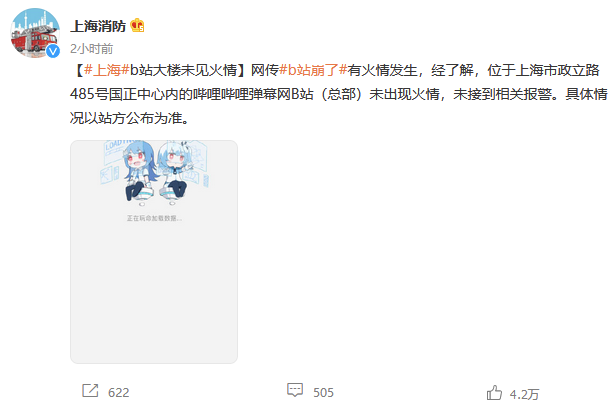Click the gold crown membership icon
Viewport: 614px width, 410px height.
point(137,25)
